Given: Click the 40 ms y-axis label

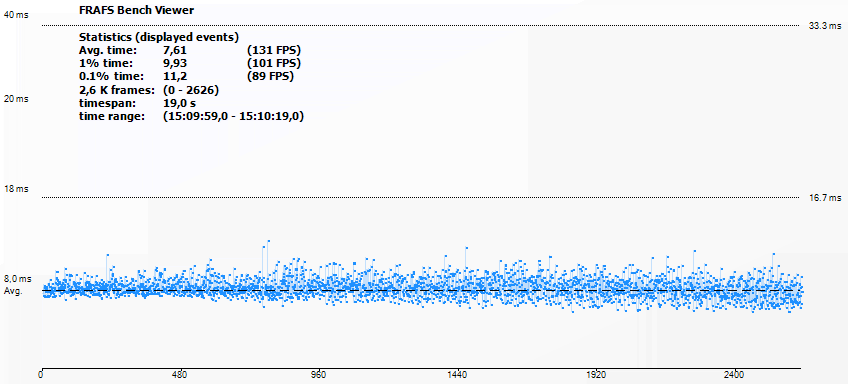Looking at the screenshot, I should pyautogui.click(x=16, y=15).
